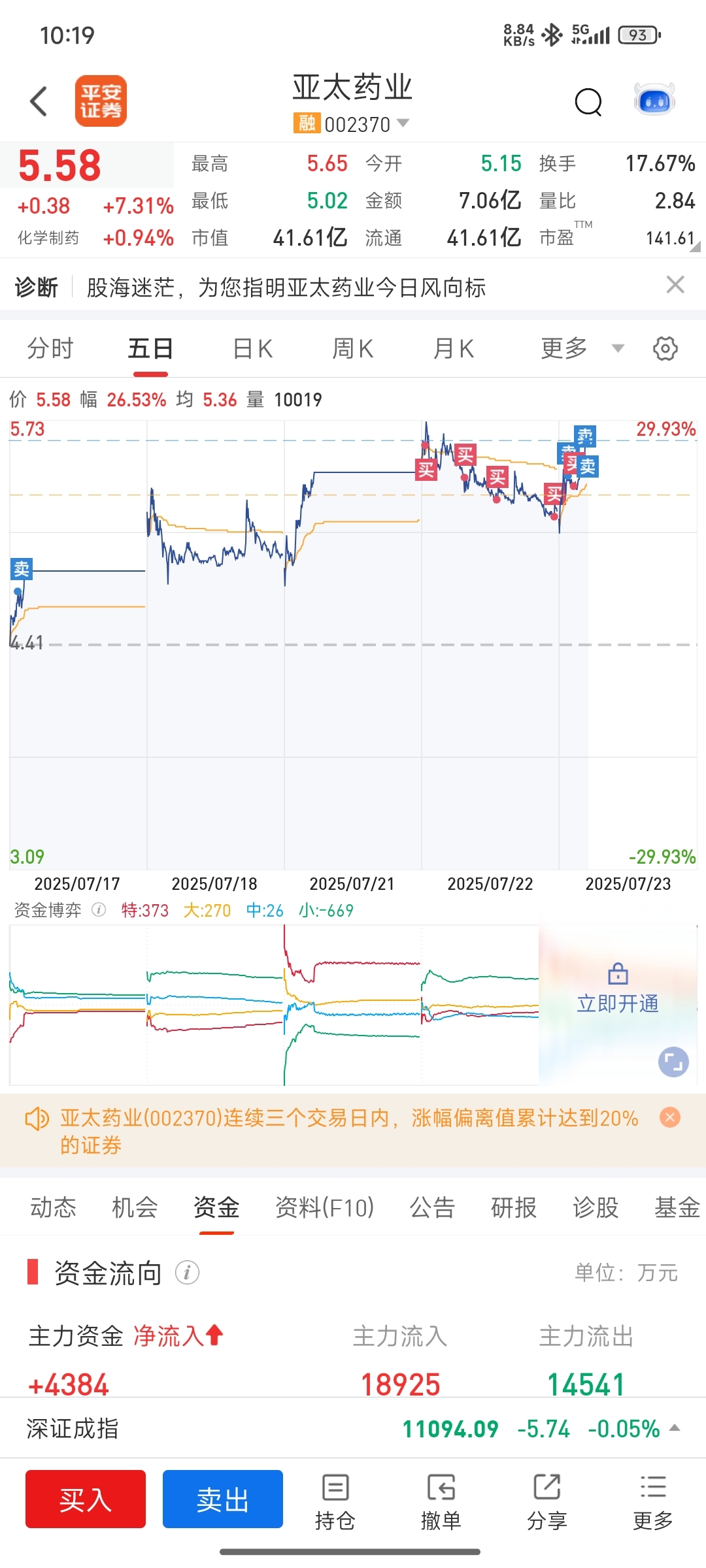The image size is (706, 1568).
Task: Tap the fullscreen expand chart icon
Action: [673, 1062]
